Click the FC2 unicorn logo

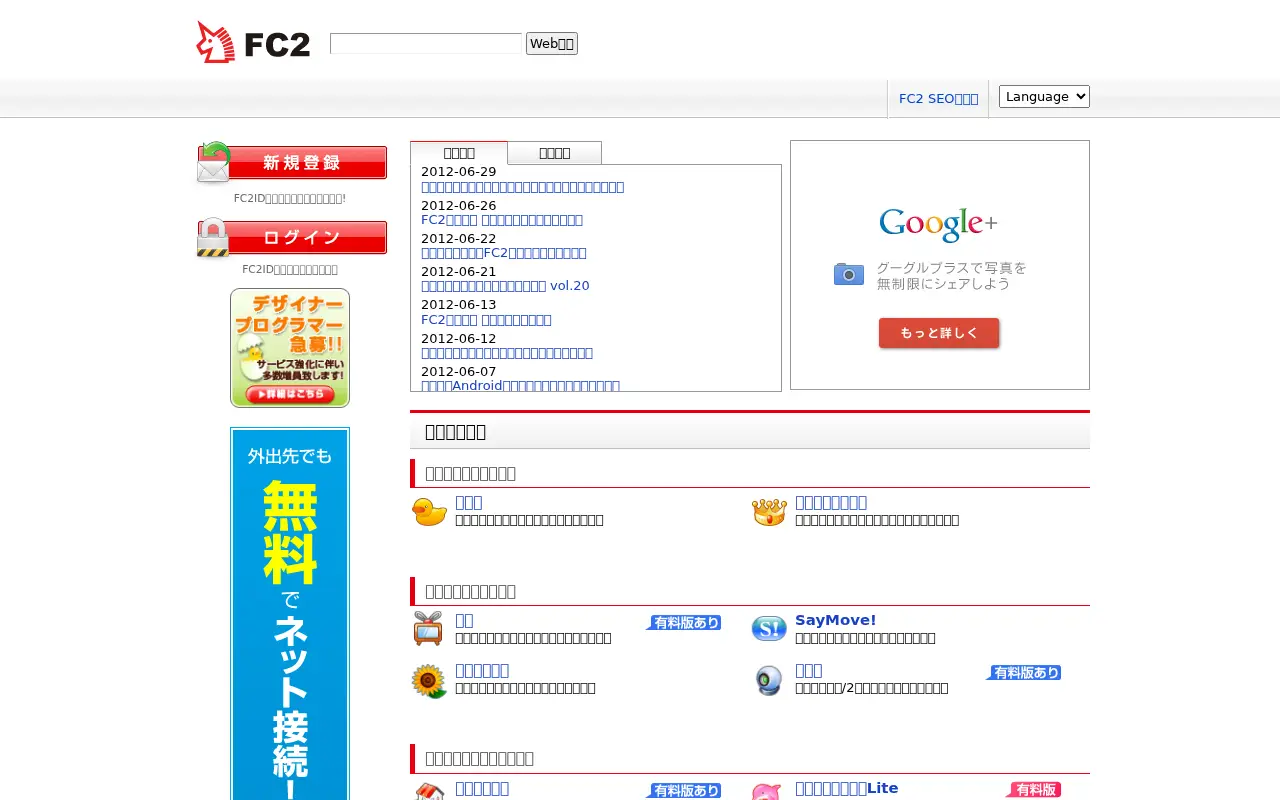(x=253, y=43)
